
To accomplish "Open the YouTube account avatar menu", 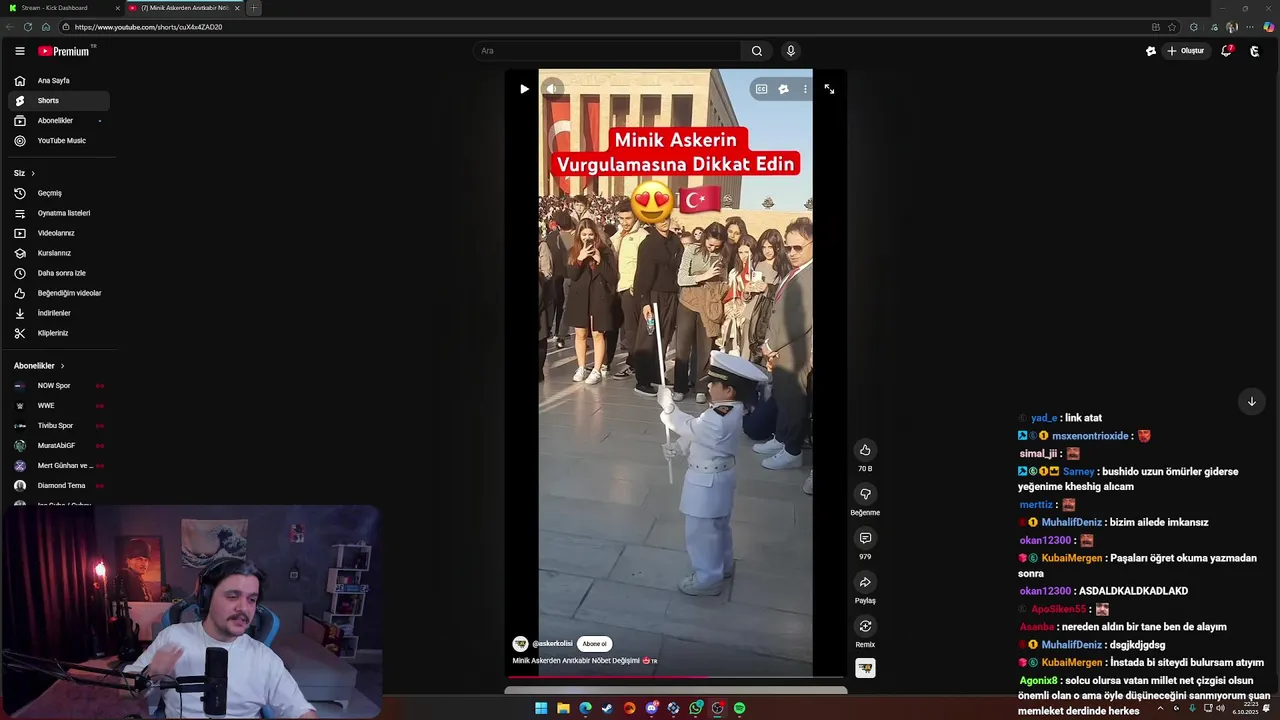I will [1255, 51].
